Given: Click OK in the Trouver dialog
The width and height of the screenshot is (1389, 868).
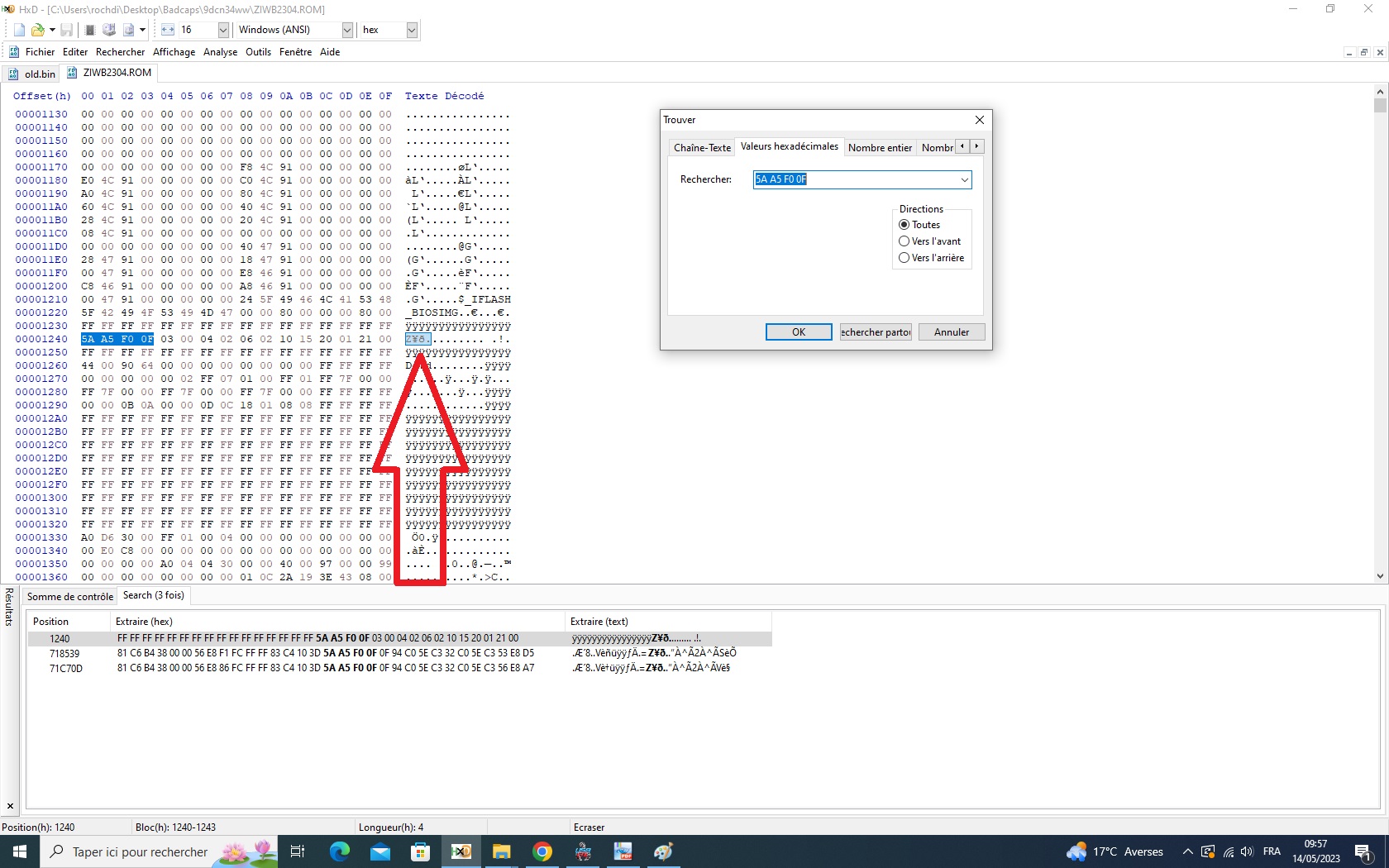Looking at the screenshot, I should coord(799,332).
